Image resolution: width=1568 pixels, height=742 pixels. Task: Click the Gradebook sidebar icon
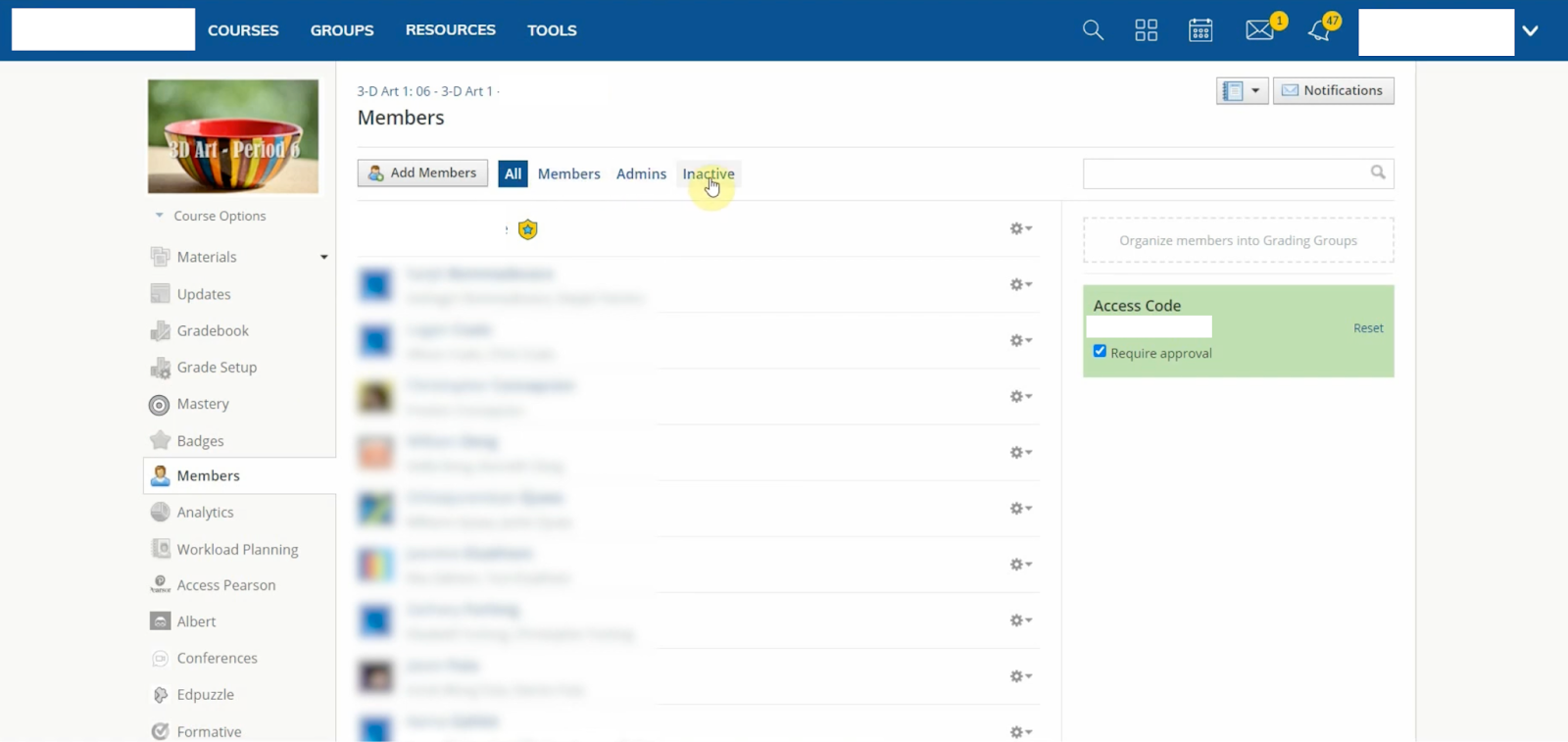point(160,331)
